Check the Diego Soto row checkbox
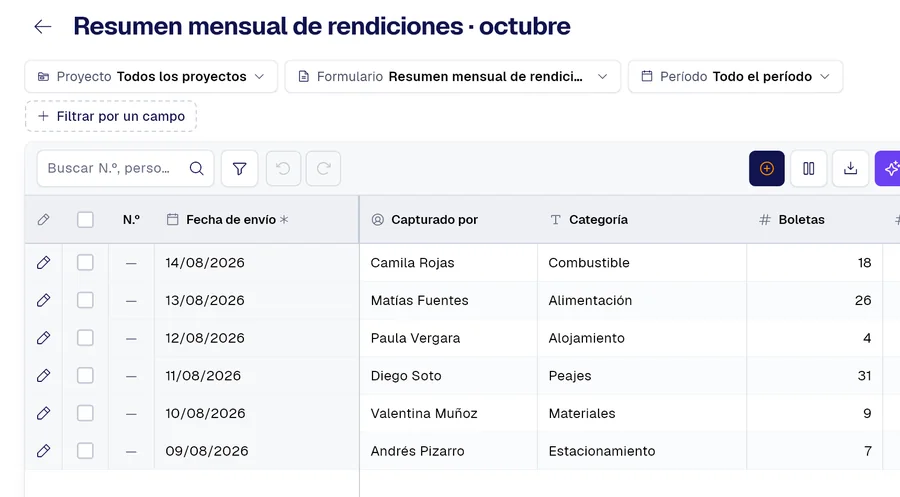900x497 pixels. click(86, 376)
